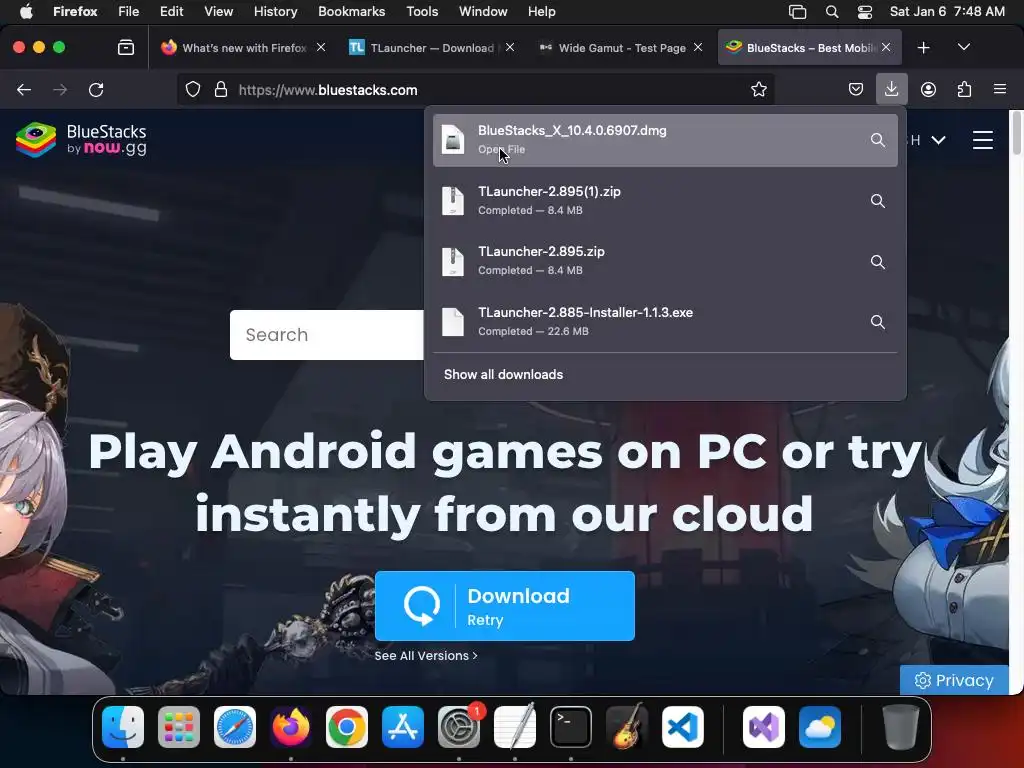This screenshot has width=1024, height=768.
Task: Open Firefox View icon in tab bar
Action: [126, 48]
